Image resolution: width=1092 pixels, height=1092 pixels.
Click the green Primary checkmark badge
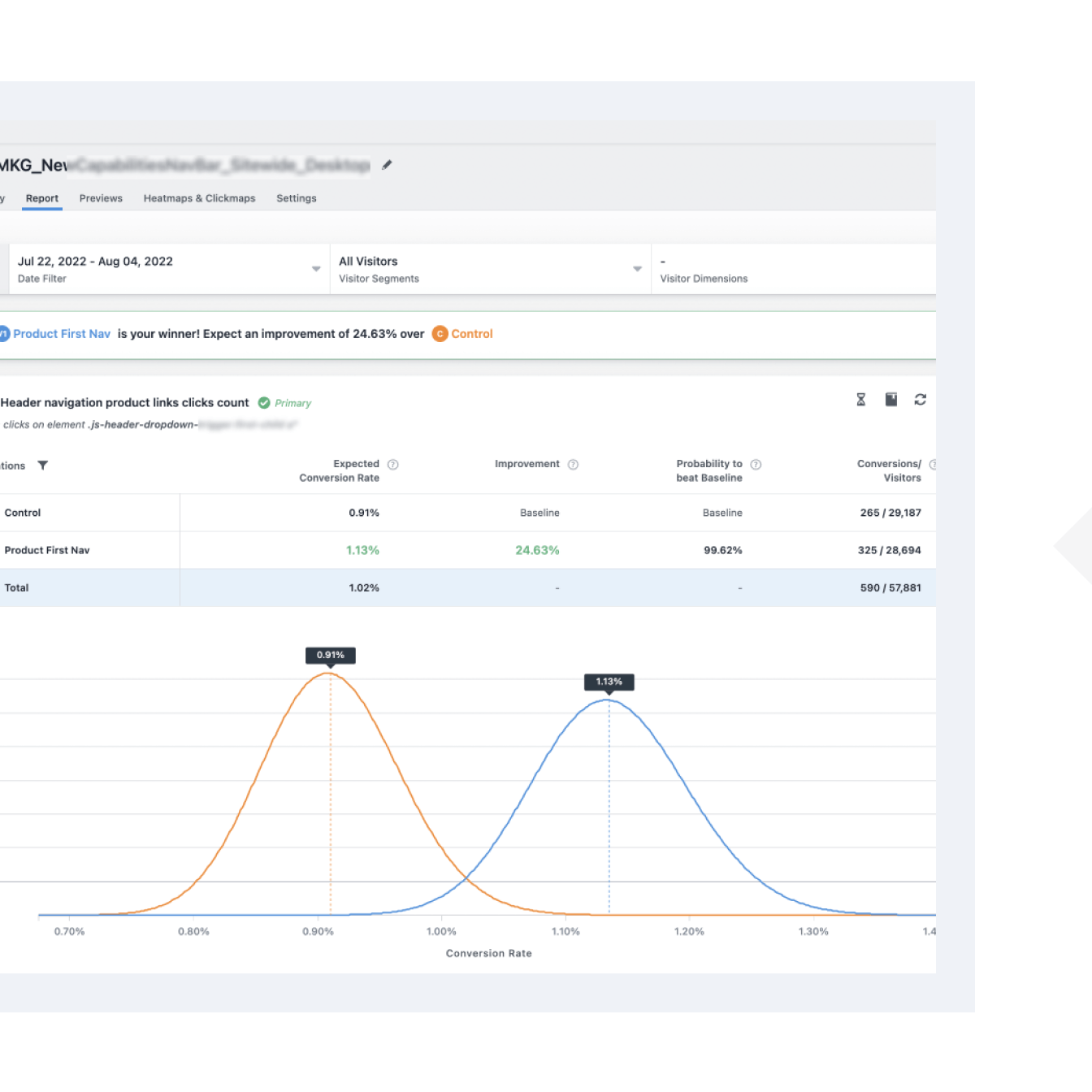(x=264, y=403)
